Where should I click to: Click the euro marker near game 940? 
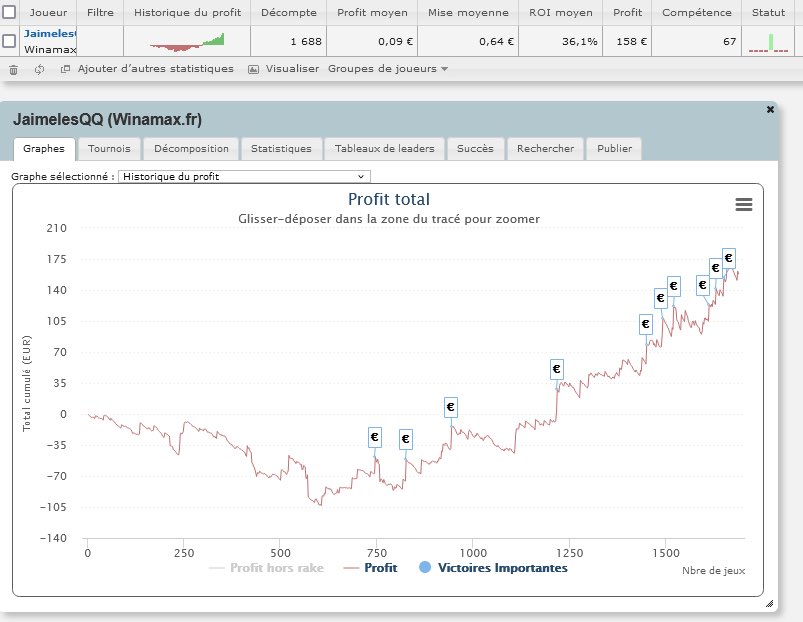click(451, 407)
